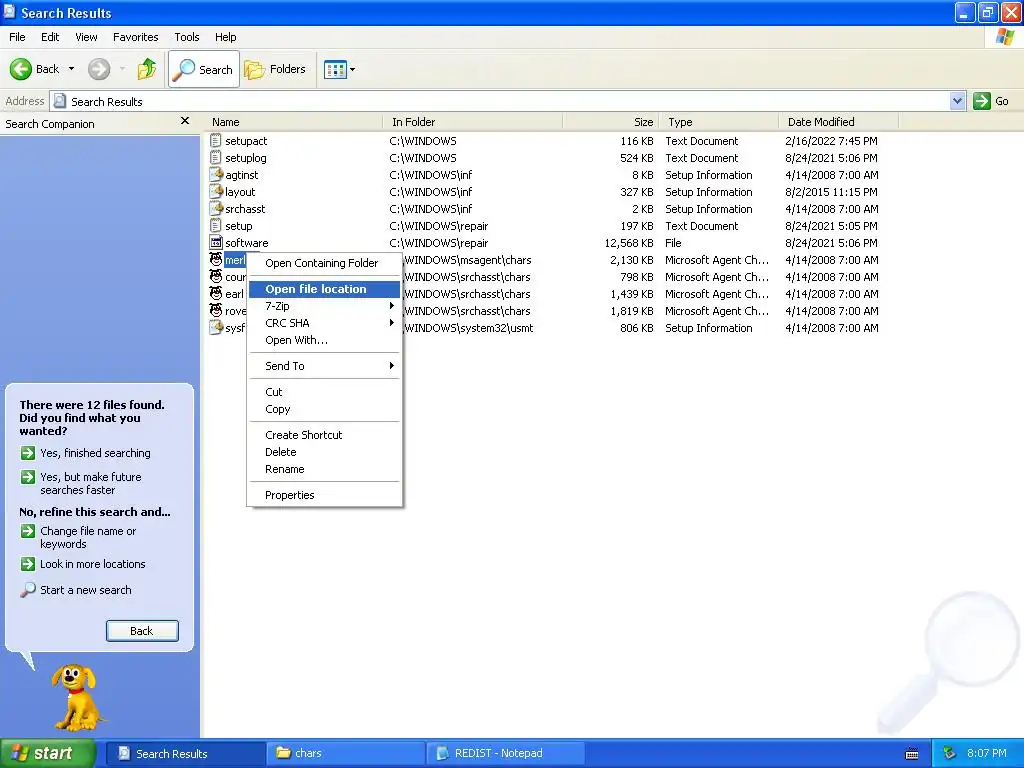Click Change file name or keywords
Viewport: 1024px width, 768px height.
point(88,537)
